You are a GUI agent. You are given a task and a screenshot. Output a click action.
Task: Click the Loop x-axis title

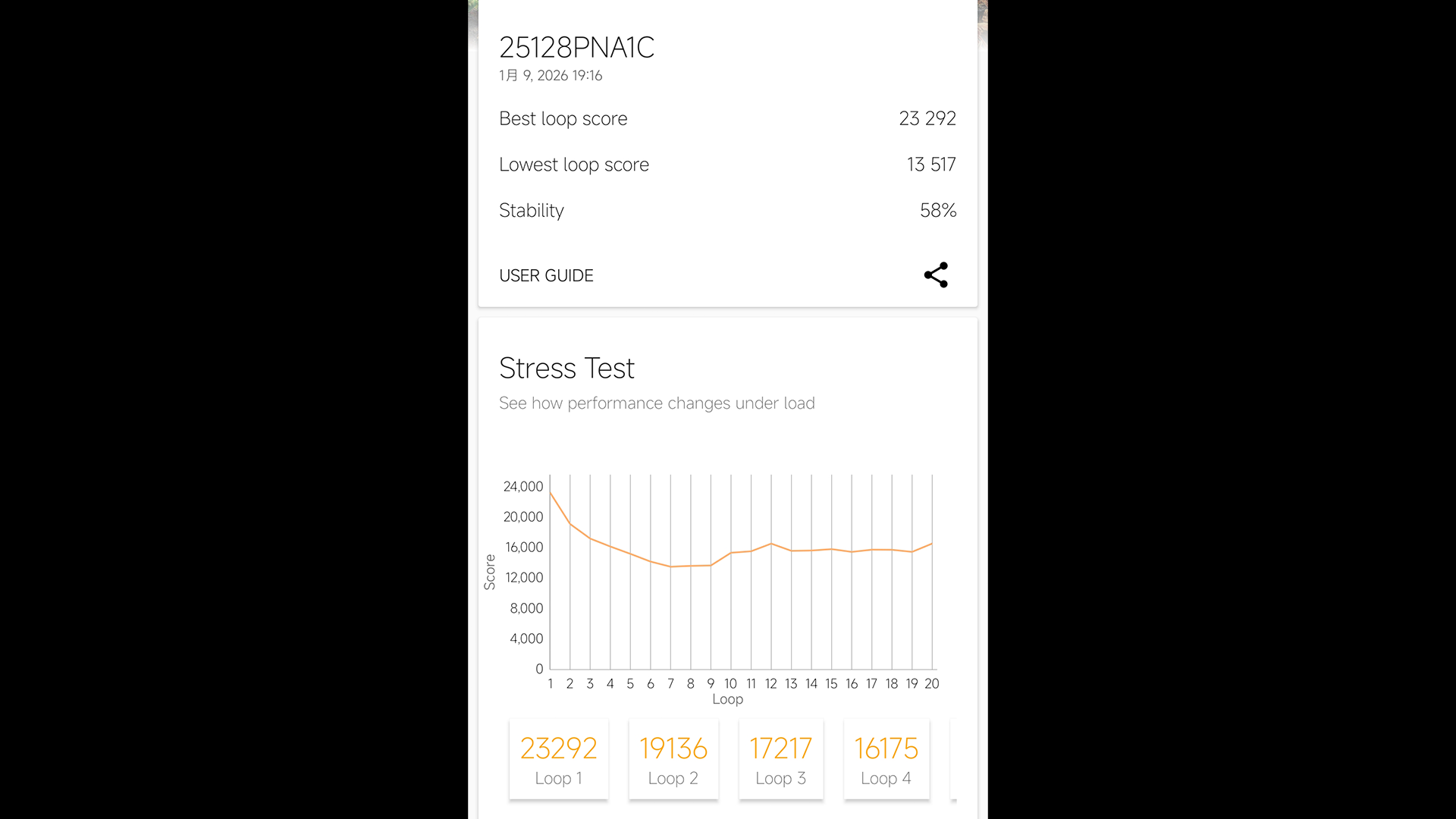pos(727,699)
